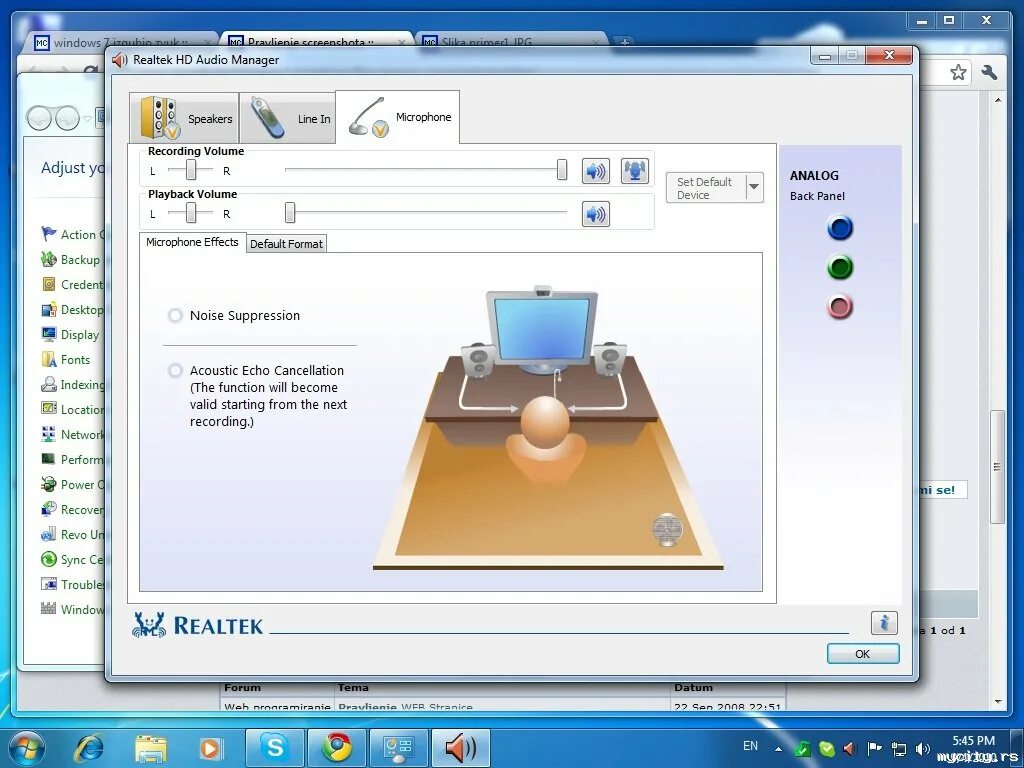Click the red Realtek speaker tray icon
The width and height of the screenshot is (1024, 768).
(x=850, y=749)
